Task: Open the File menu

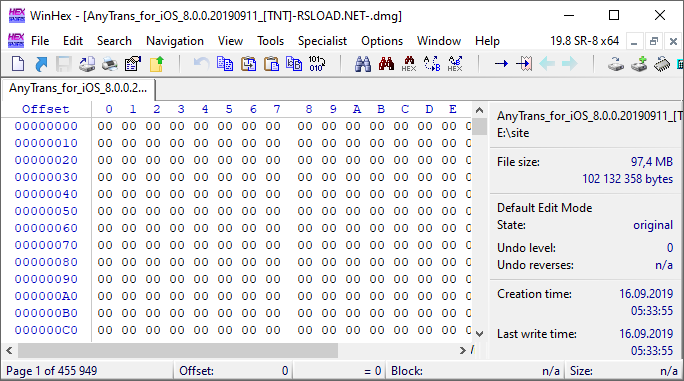Action: pyautogui.click(x=40, y=41)
